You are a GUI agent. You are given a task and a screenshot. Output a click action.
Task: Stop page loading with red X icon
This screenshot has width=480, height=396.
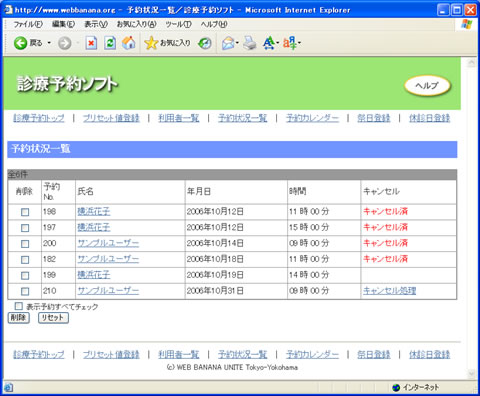tap(91, 43)
